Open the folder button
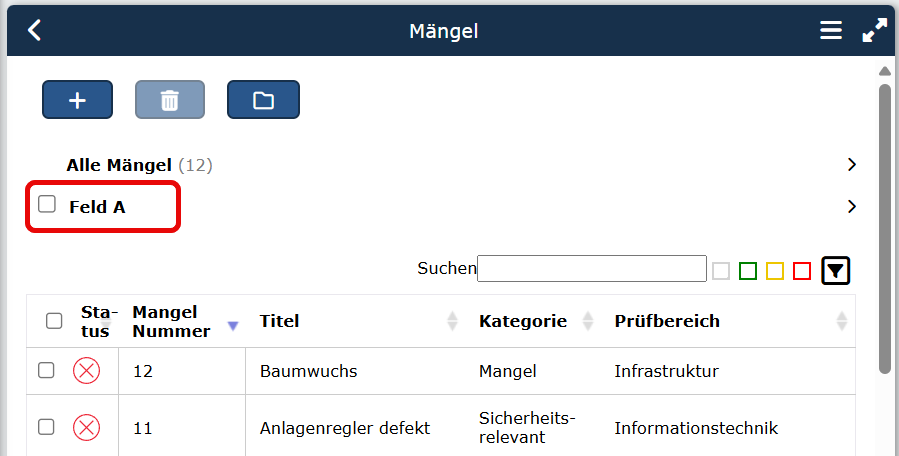The width and height of the screenshot is (899, 456). click(263, 100)
